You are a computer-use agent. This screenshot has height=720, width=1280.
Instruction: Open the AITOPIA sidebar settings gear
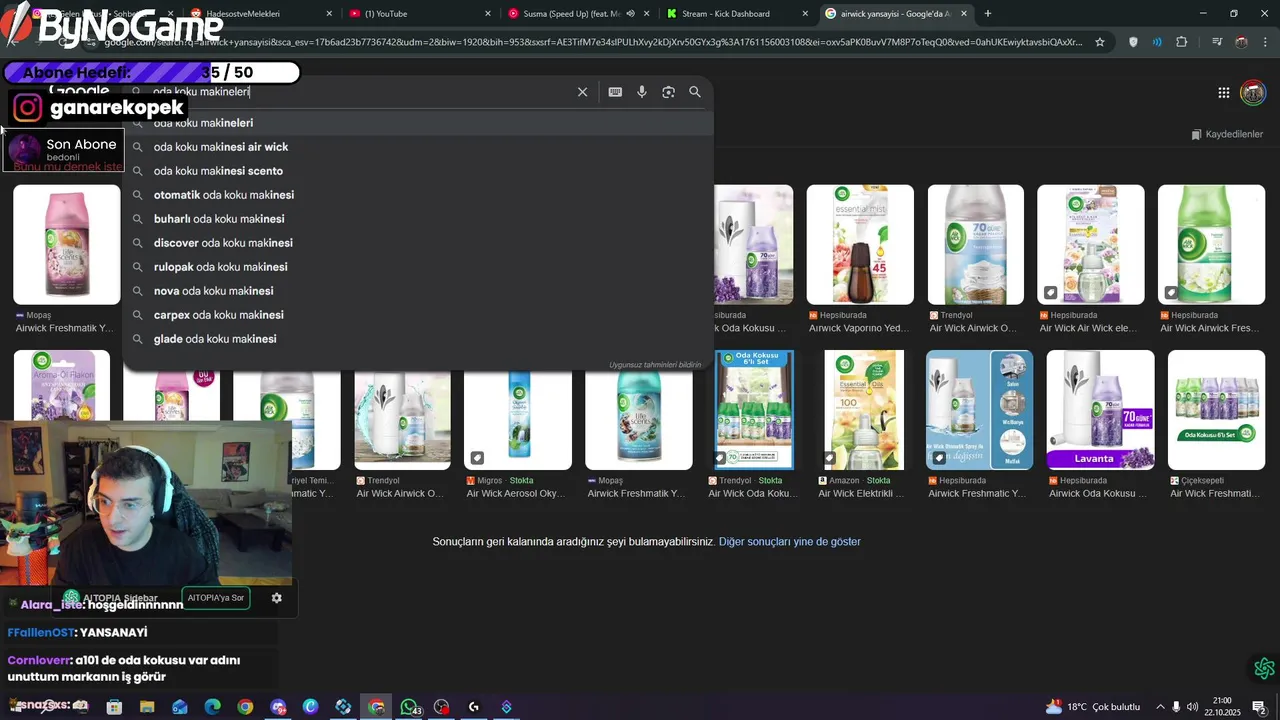[277, 598]
